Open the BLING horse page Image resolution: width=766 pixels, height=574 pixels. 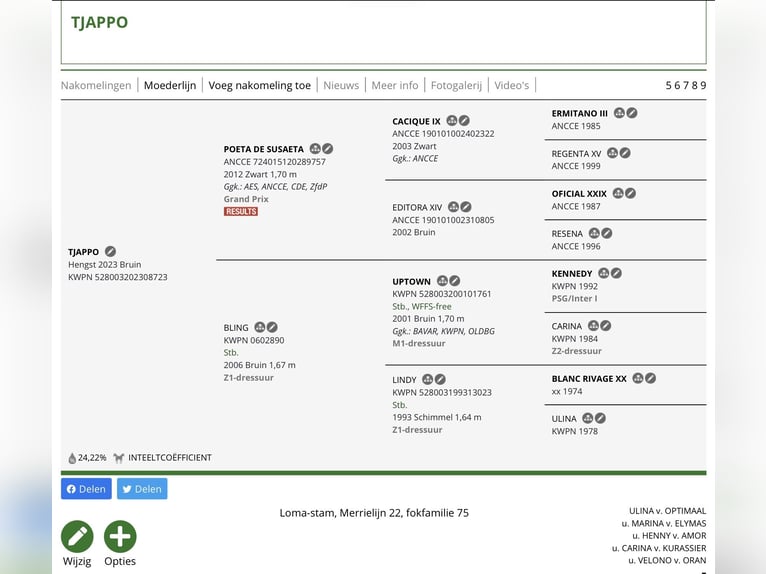(x=236, y=327)
